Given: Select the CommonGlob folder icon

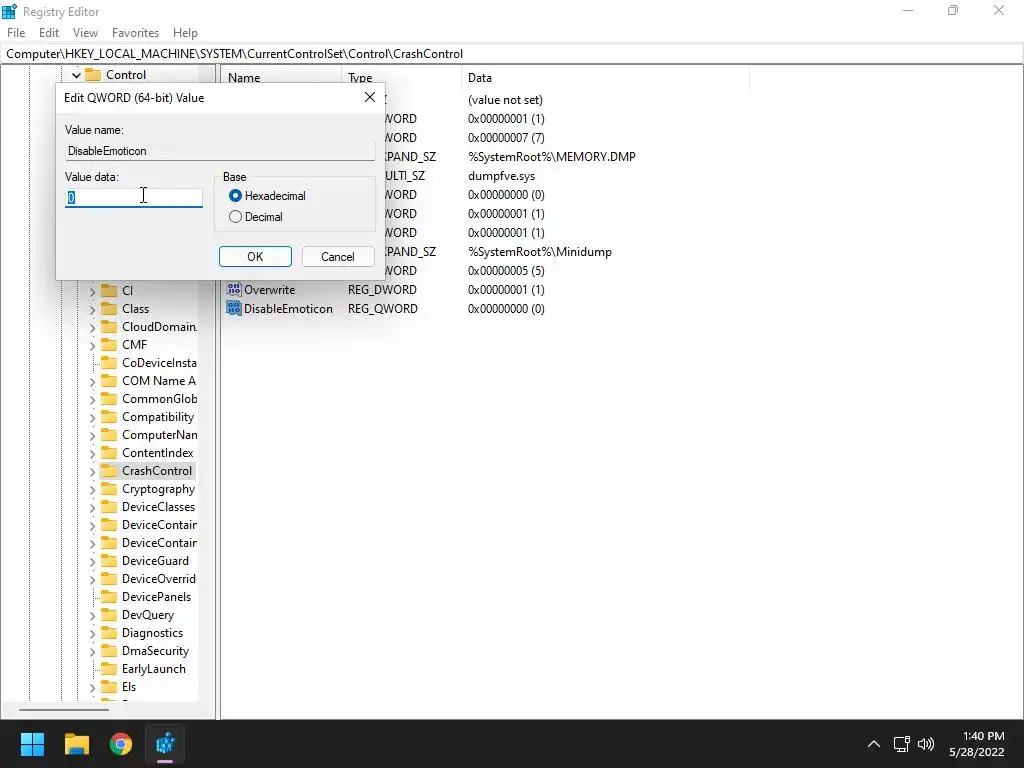Looking at the screenshot, I should (x=109, y=398).
